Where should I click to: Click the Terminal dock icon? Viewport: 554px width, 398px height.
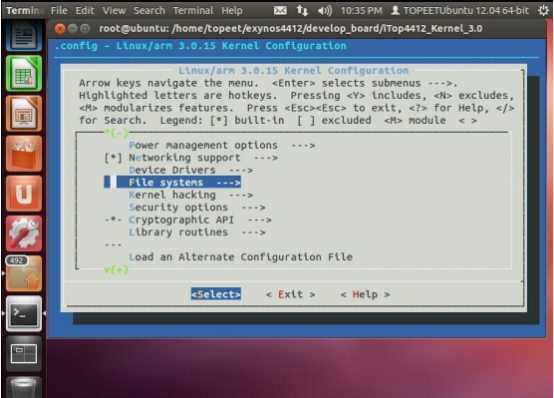(x=24, y=314)
